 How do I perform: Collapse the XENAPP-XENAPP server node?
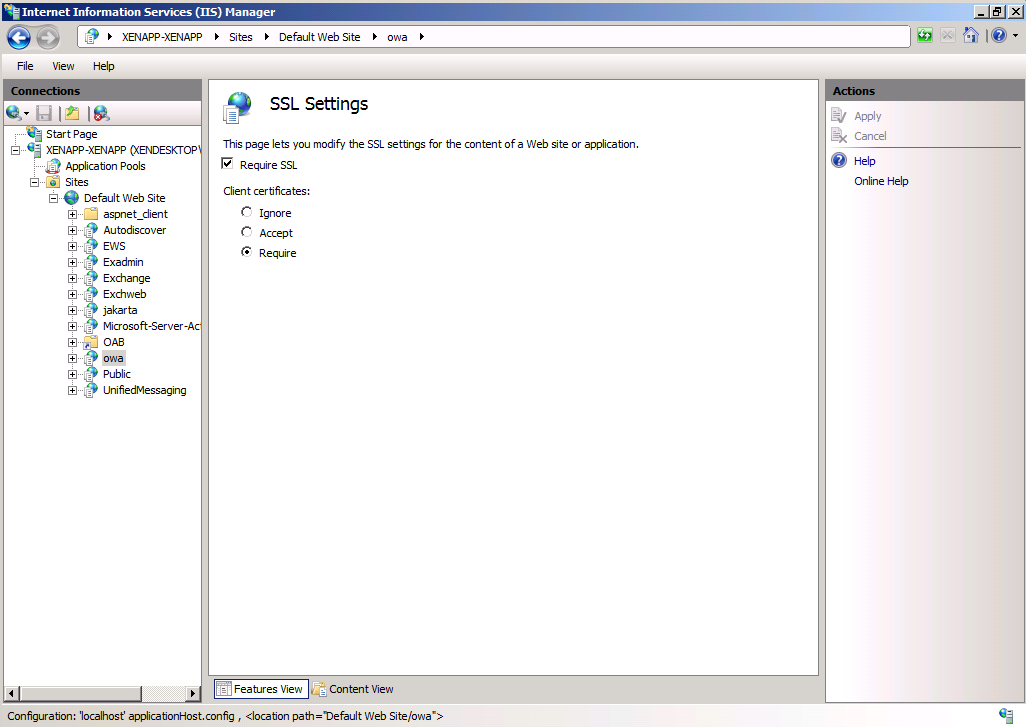14,151
